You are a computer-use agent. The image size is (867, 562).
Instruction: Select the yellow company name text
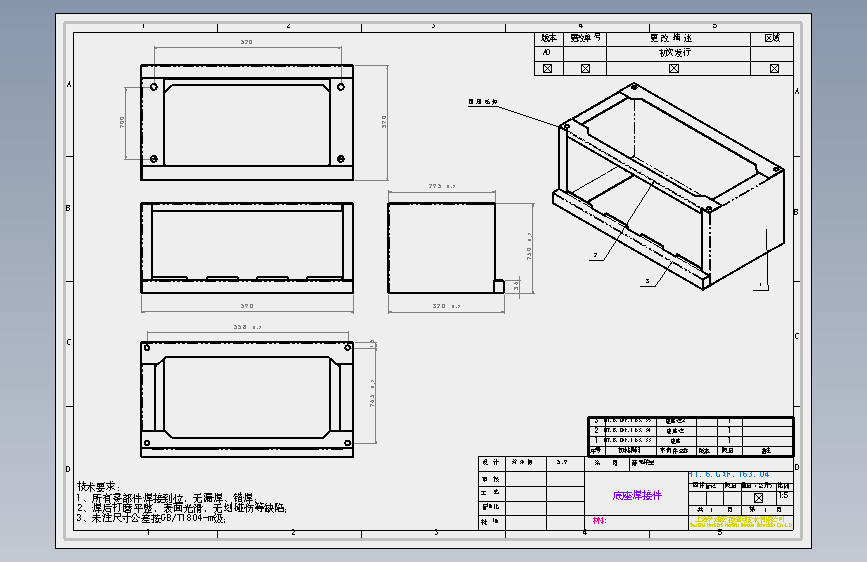tap(741, 522)
